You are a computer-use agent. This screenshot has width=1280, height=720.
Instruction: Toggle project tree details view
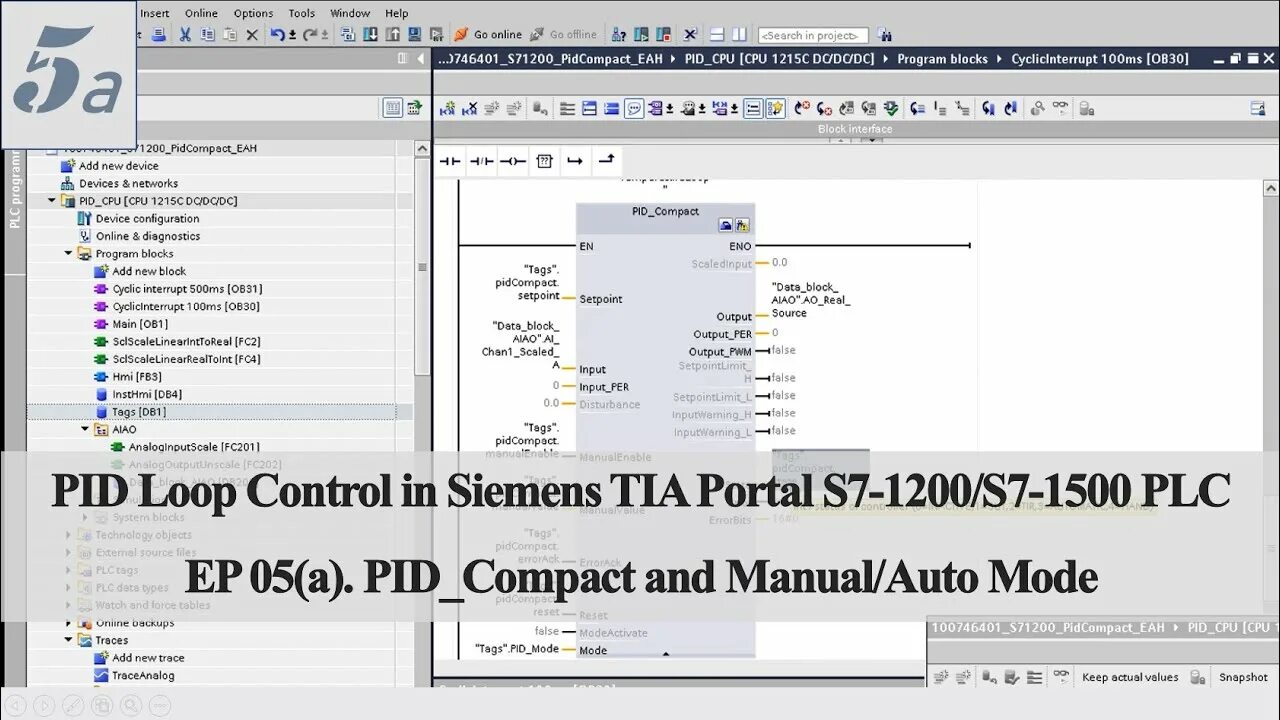tap(393, 108)
